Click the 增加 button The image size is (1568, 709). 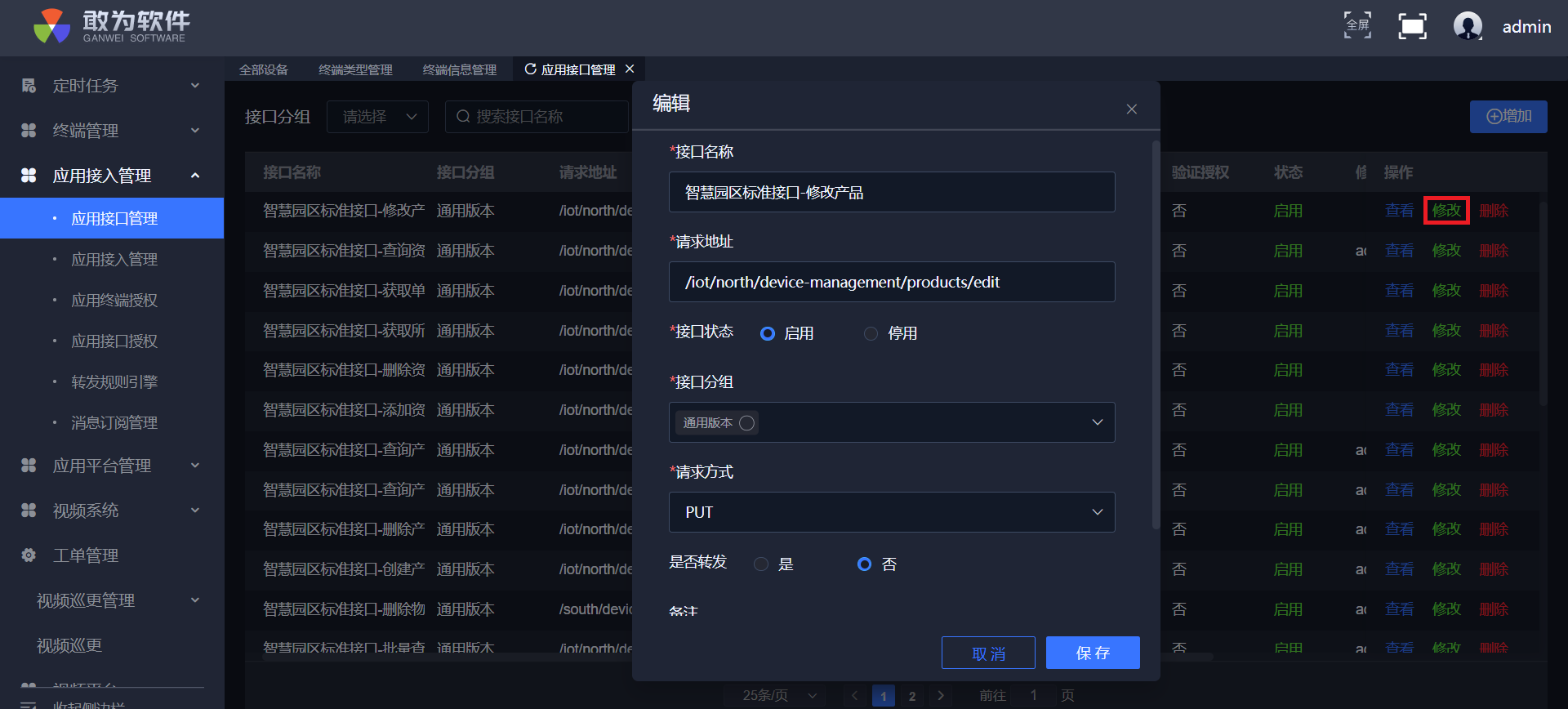click(x=1508, y=117)
